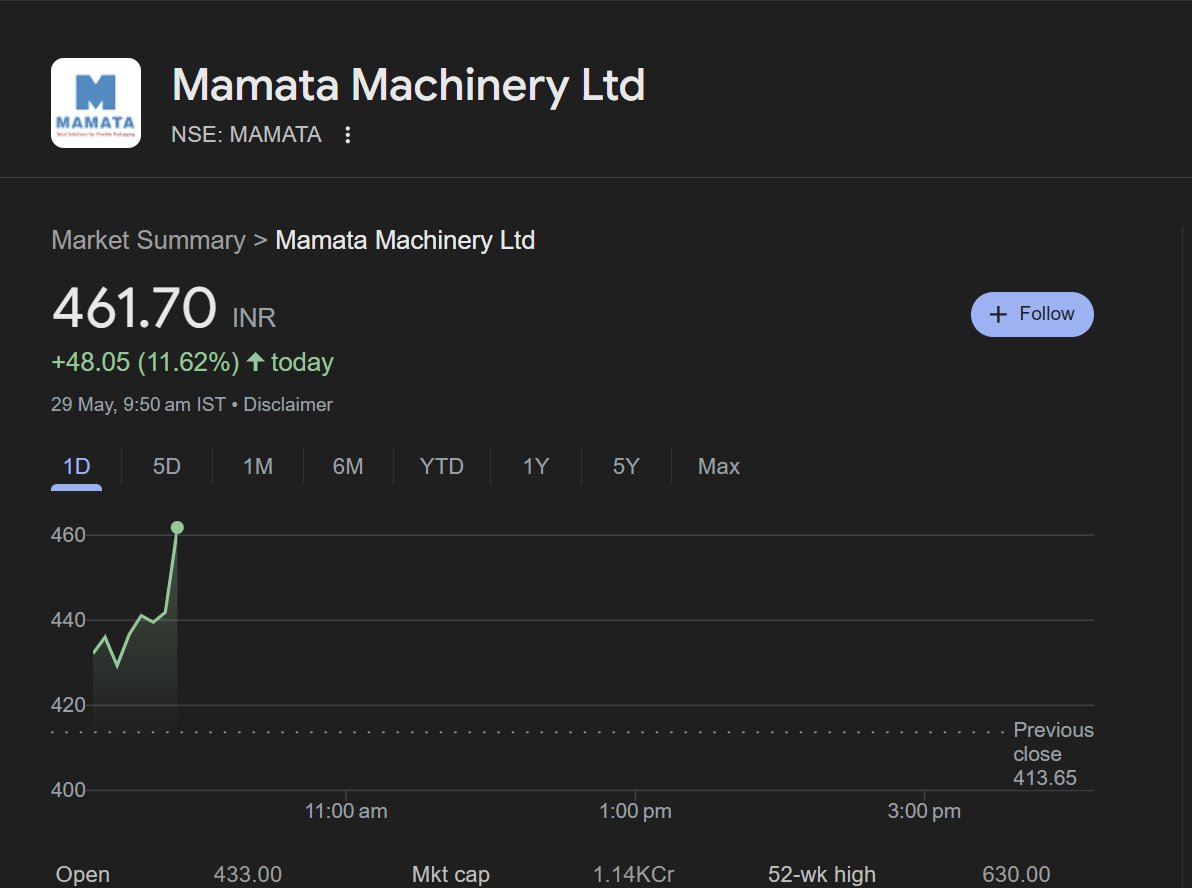Image resolution: width=1192 pixels, height=888 pixels.
Task: Click the 420 y-axis label
Action: 68,706
